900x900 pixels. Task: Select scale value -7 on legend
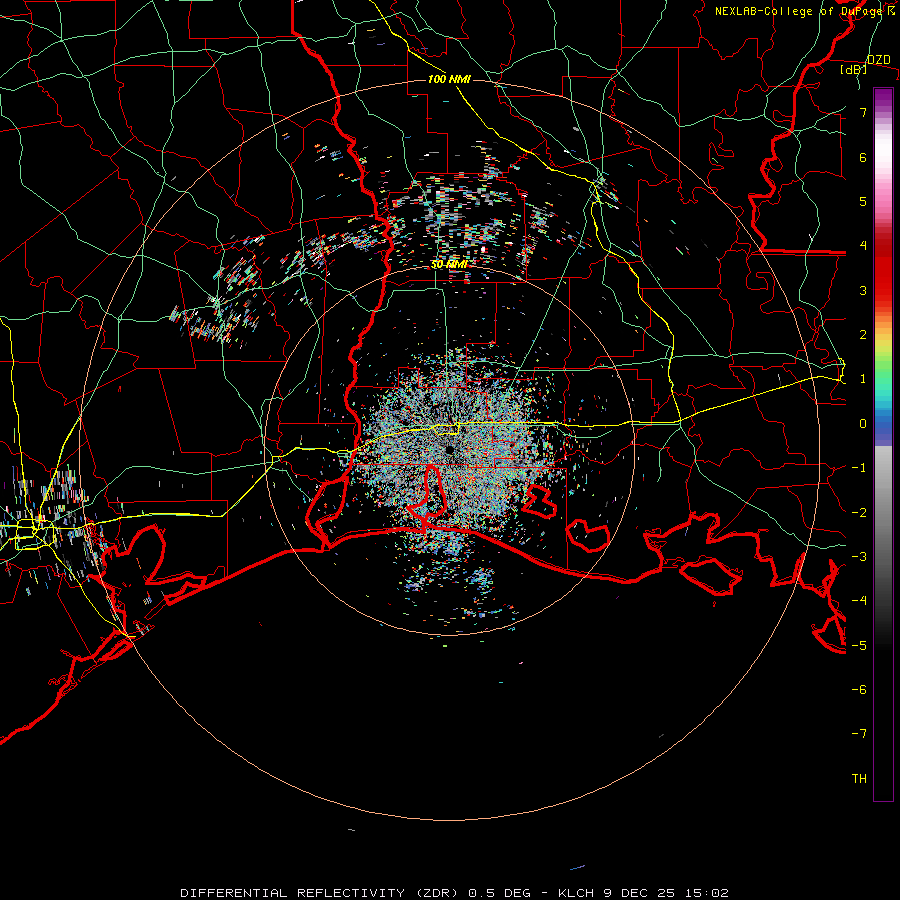[x=859, y=734]
